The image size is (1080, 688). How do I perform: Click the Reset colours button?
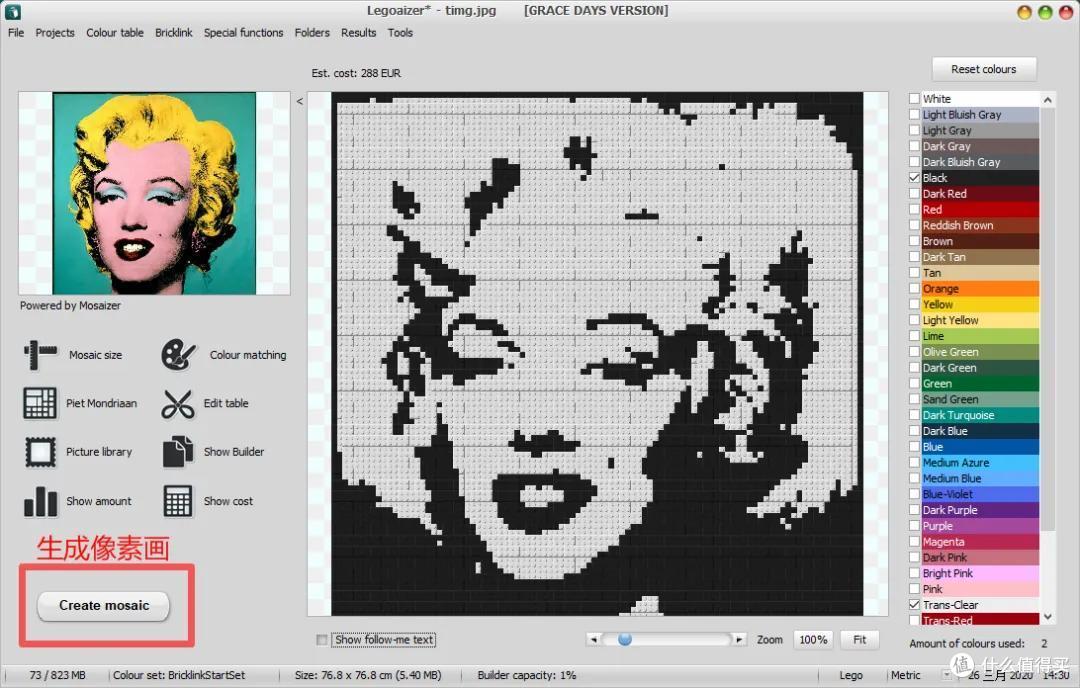pyautogui.click(x=984, y=69)
